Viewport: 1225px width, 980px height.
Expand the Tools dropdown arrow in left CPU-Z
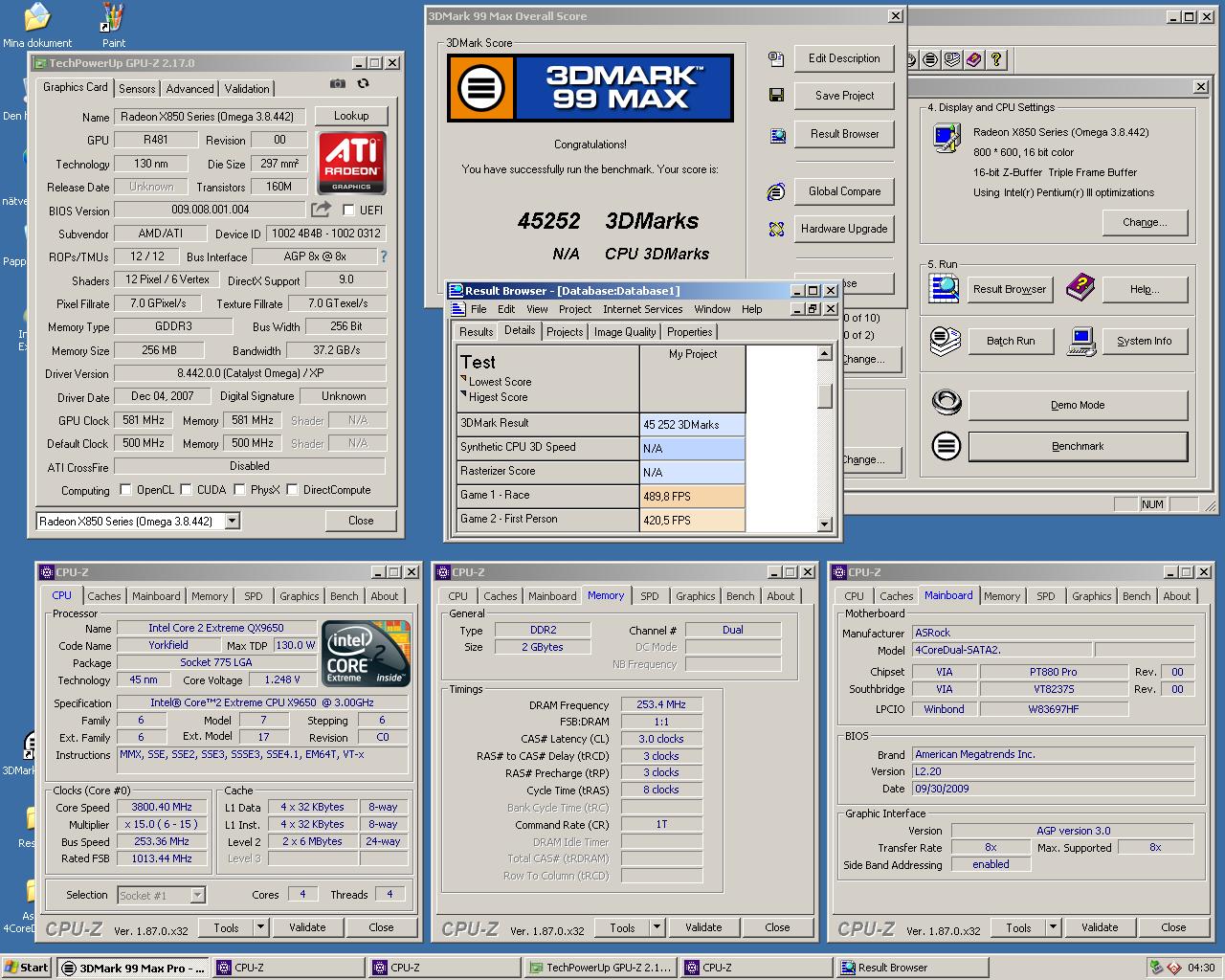[260, 927]
